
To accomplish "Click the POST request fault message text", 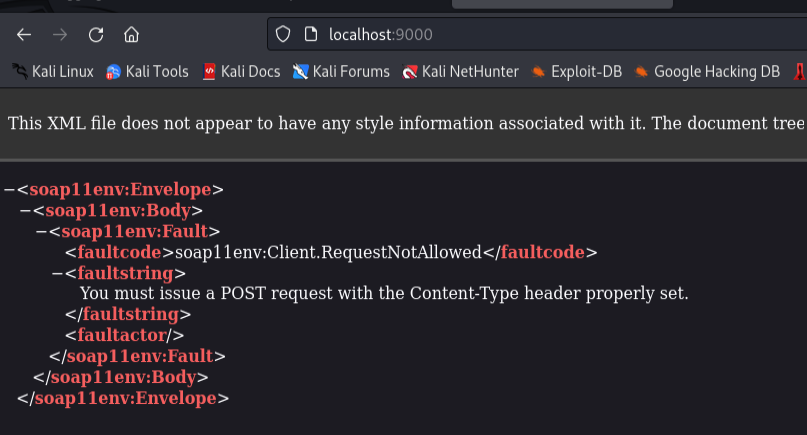I will pyautogui.click(x=383, y=294).
